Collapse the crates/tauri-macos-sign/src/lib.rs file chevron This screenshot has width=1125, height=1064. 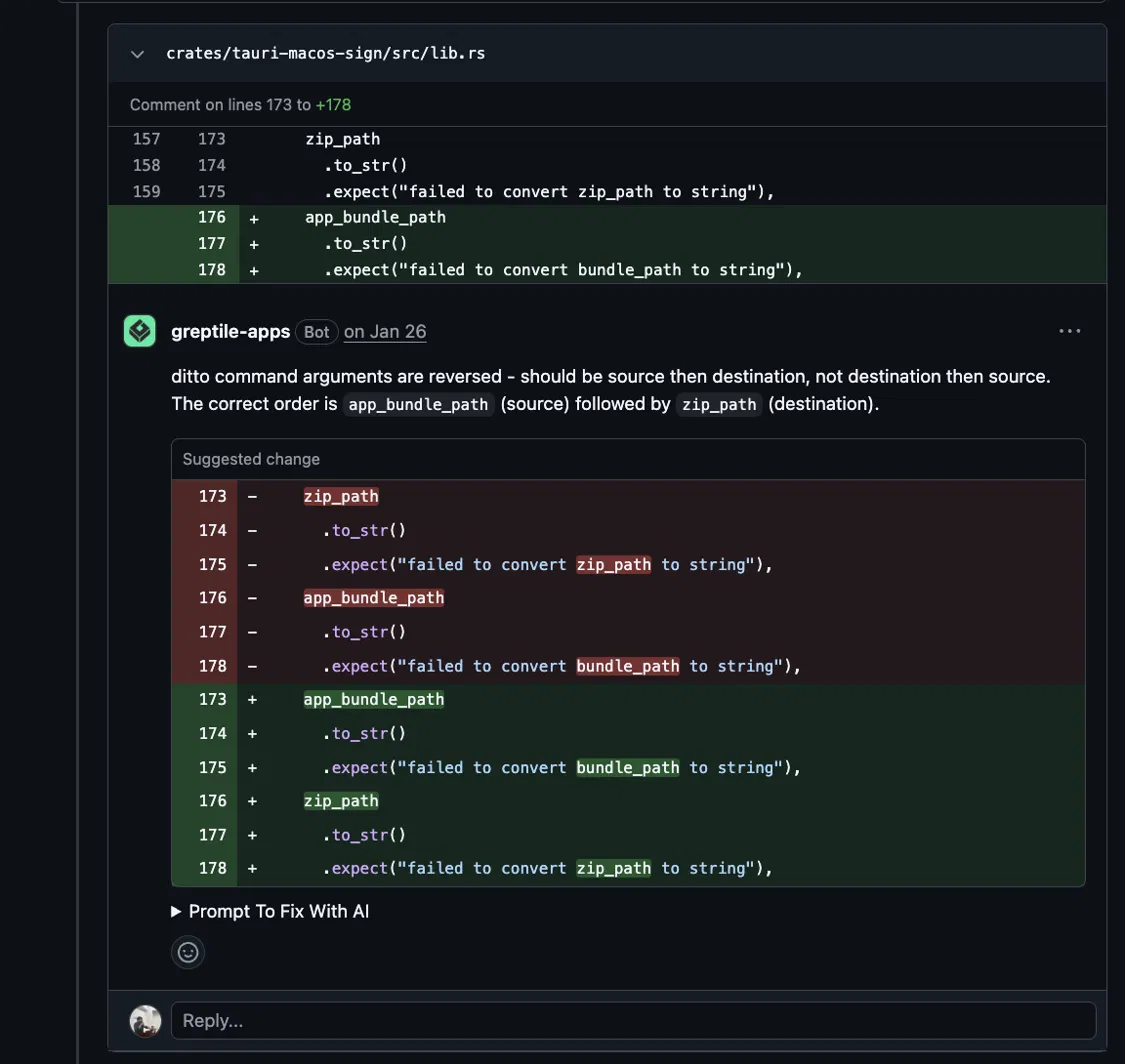137,54
